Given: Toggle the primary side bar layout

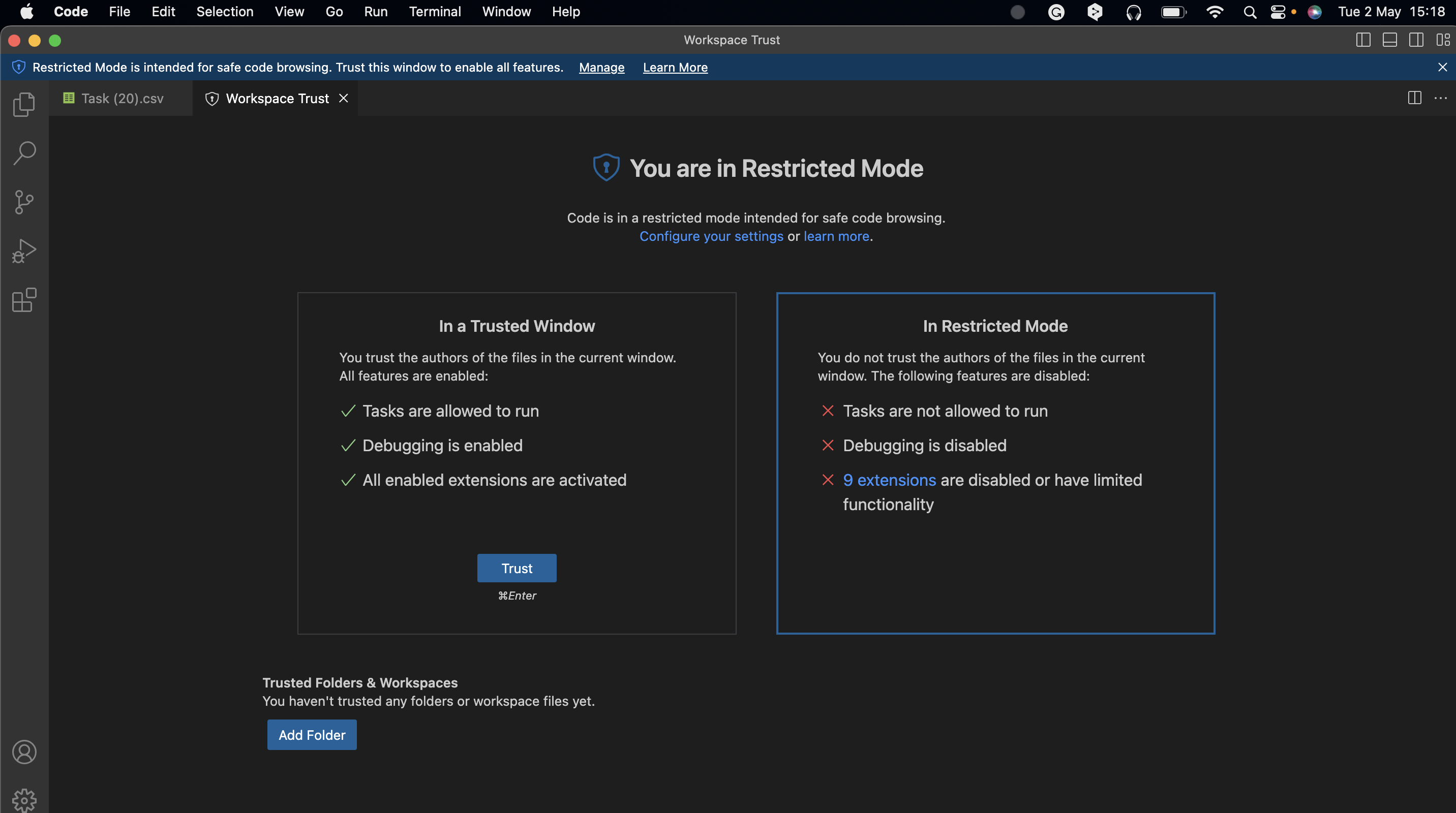Looking at the screenshot, I should click(1363, 40).
